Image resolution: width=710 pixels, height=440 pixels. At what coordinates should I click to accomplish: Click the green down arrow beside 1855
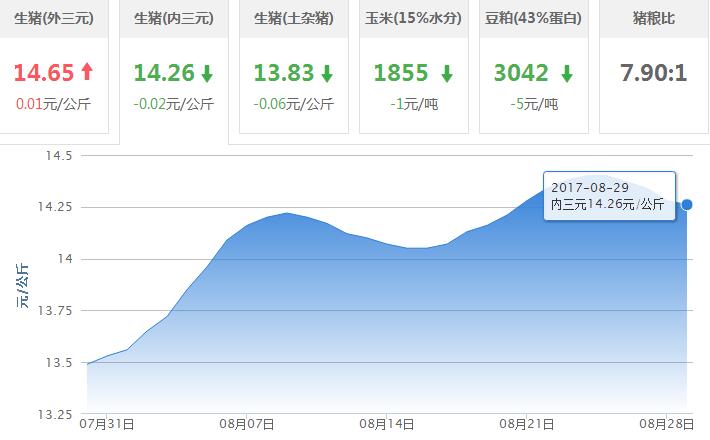[x=446, y=73]
